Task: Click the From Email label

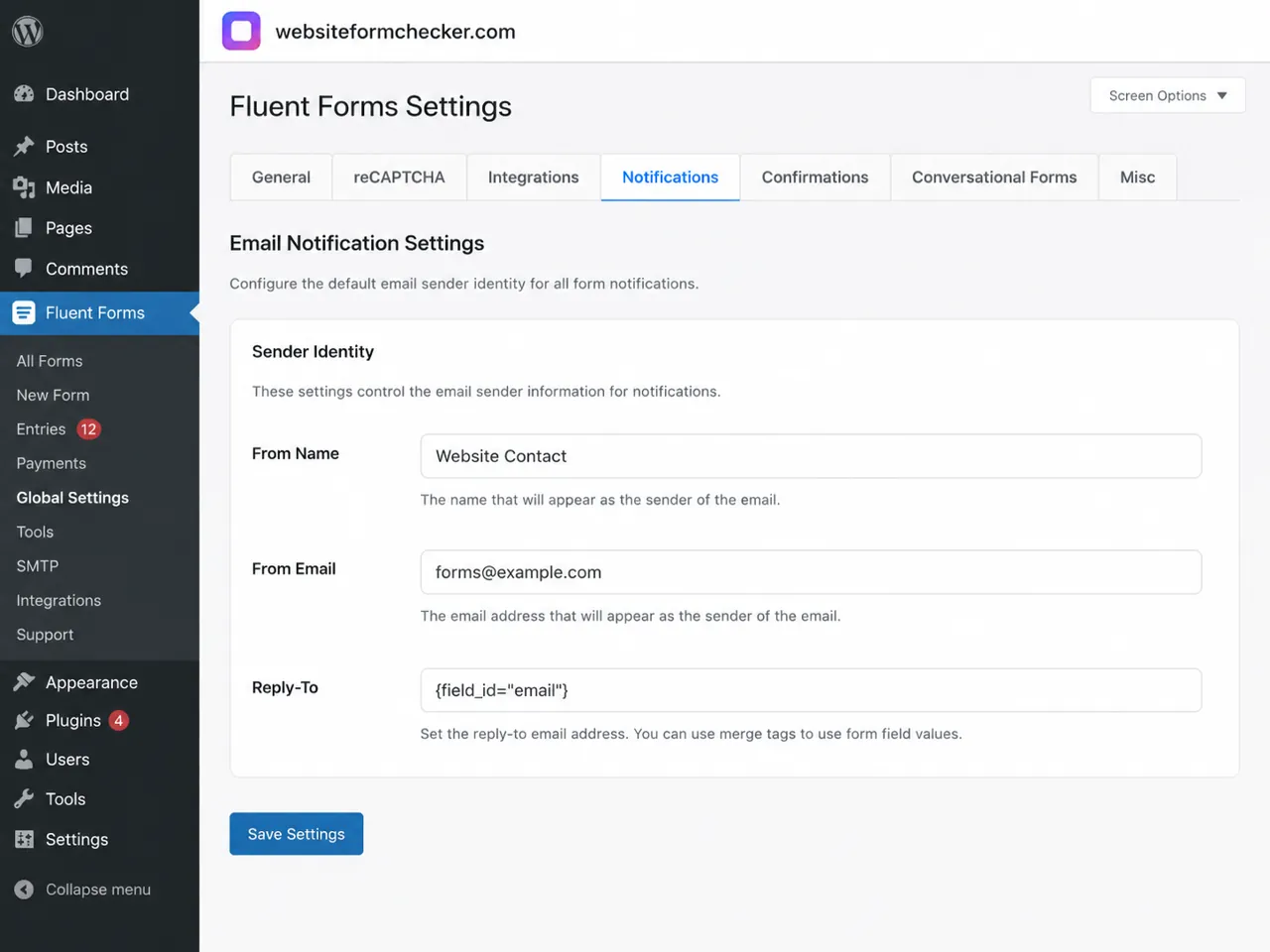Action: coord(294,568)
